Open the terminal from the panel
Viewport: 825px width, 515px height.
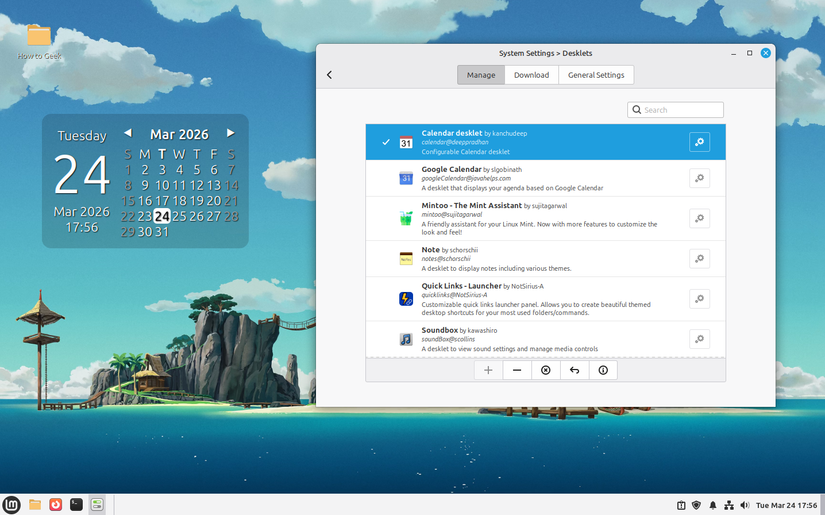tap(76, 505)
